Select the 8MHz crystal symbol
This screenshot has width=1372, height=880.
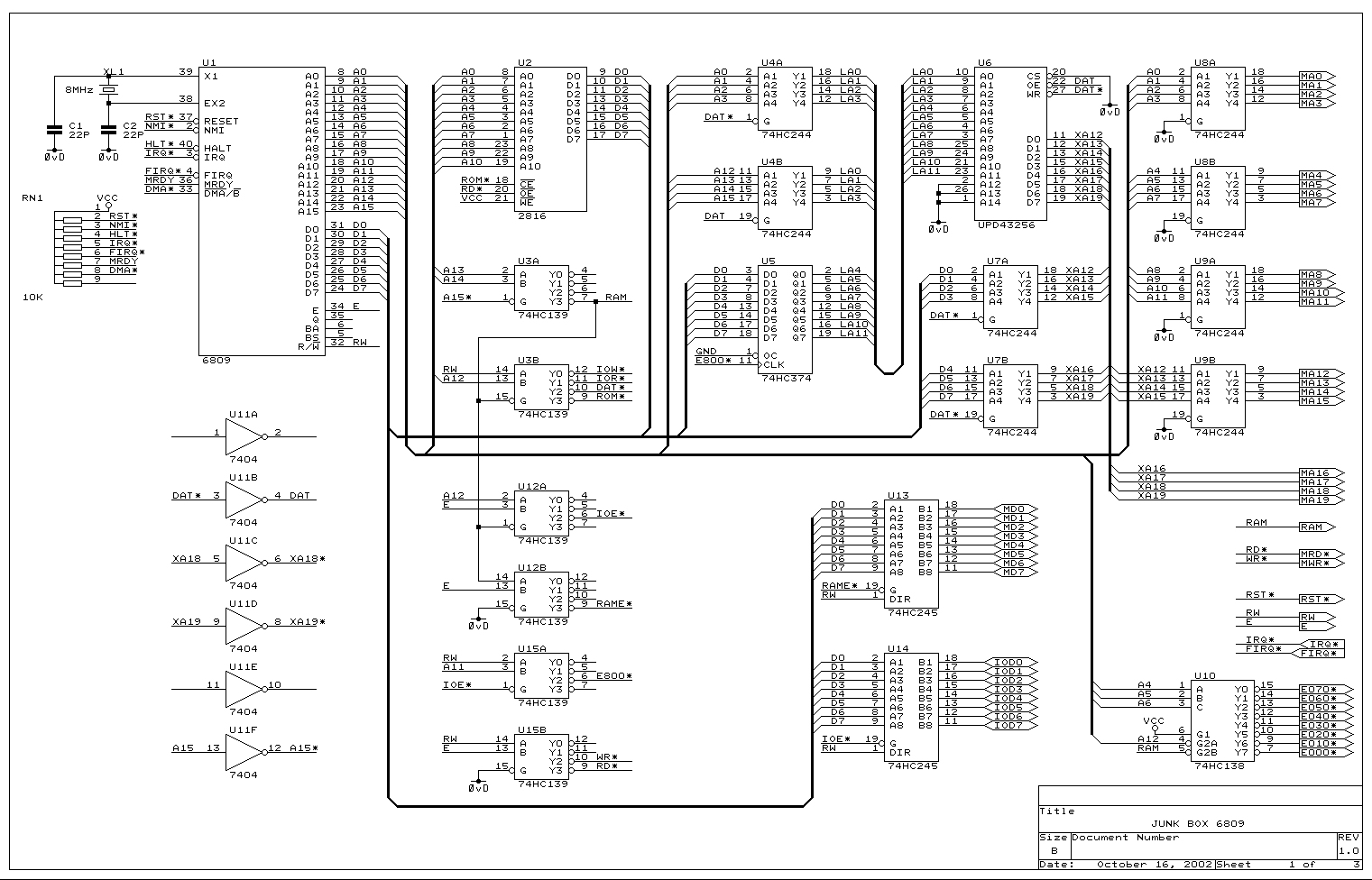(109, 90)
